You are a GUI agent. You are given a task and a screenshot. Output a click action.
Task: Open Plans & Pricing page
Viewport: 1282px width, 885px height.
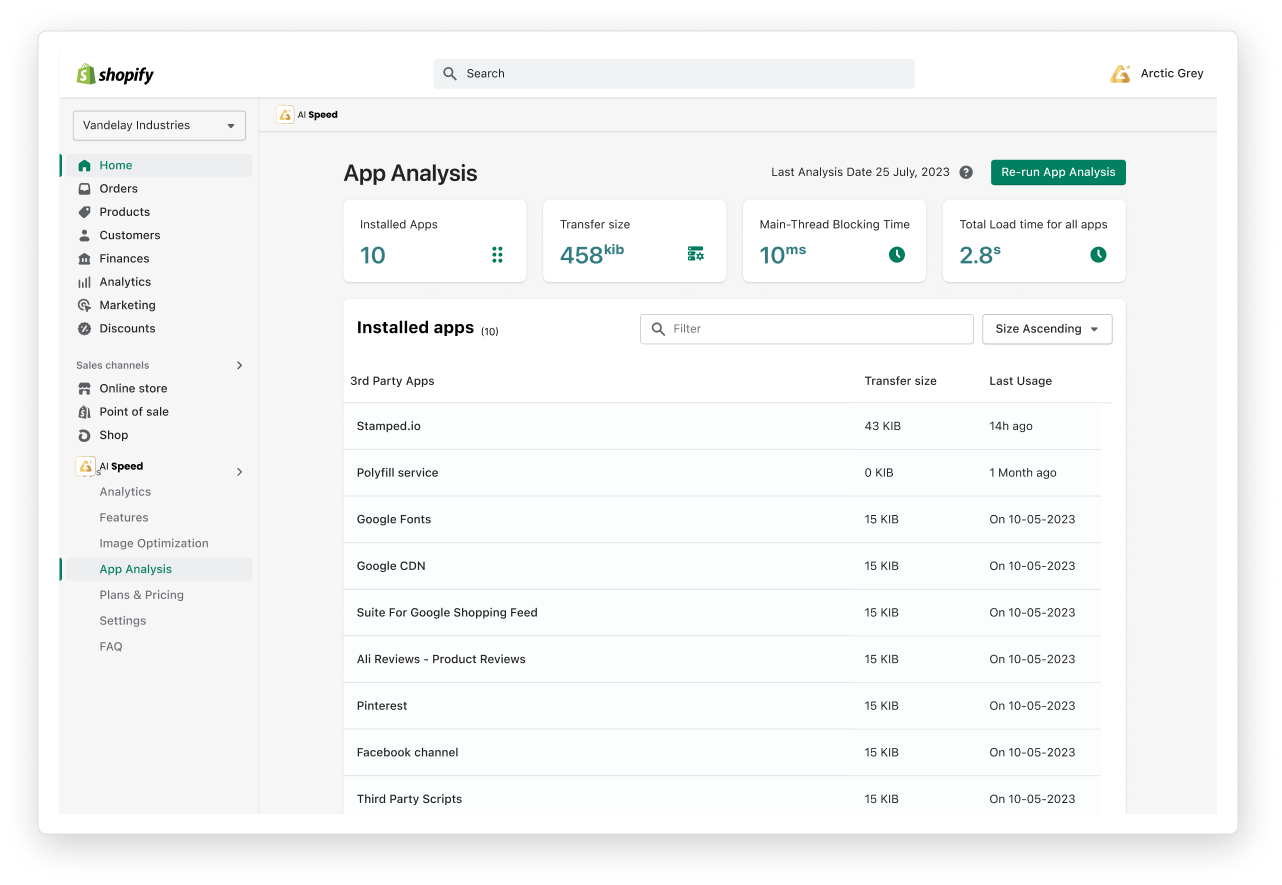(142, 595)
